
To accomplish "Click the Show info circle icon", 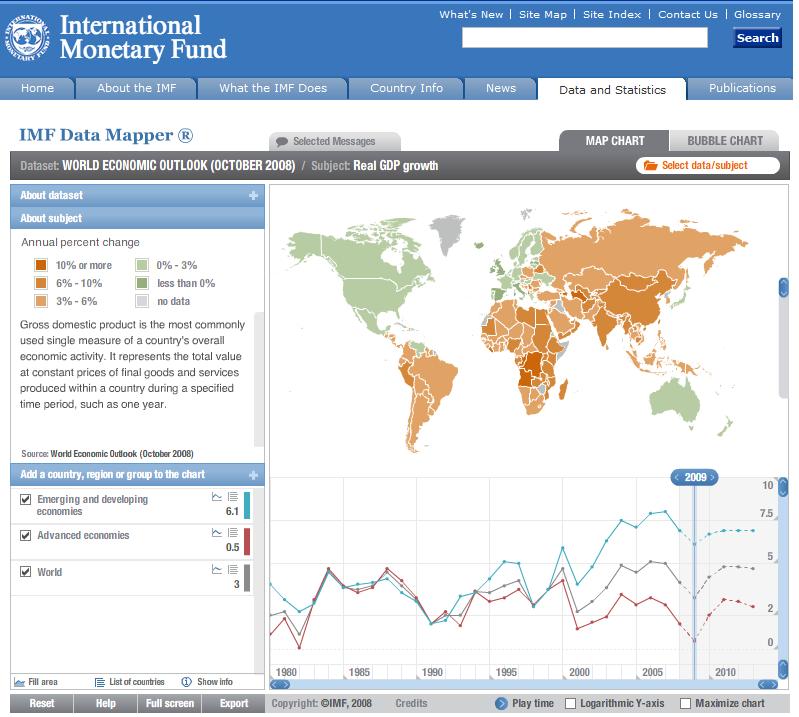I will [x=187, y=682].
